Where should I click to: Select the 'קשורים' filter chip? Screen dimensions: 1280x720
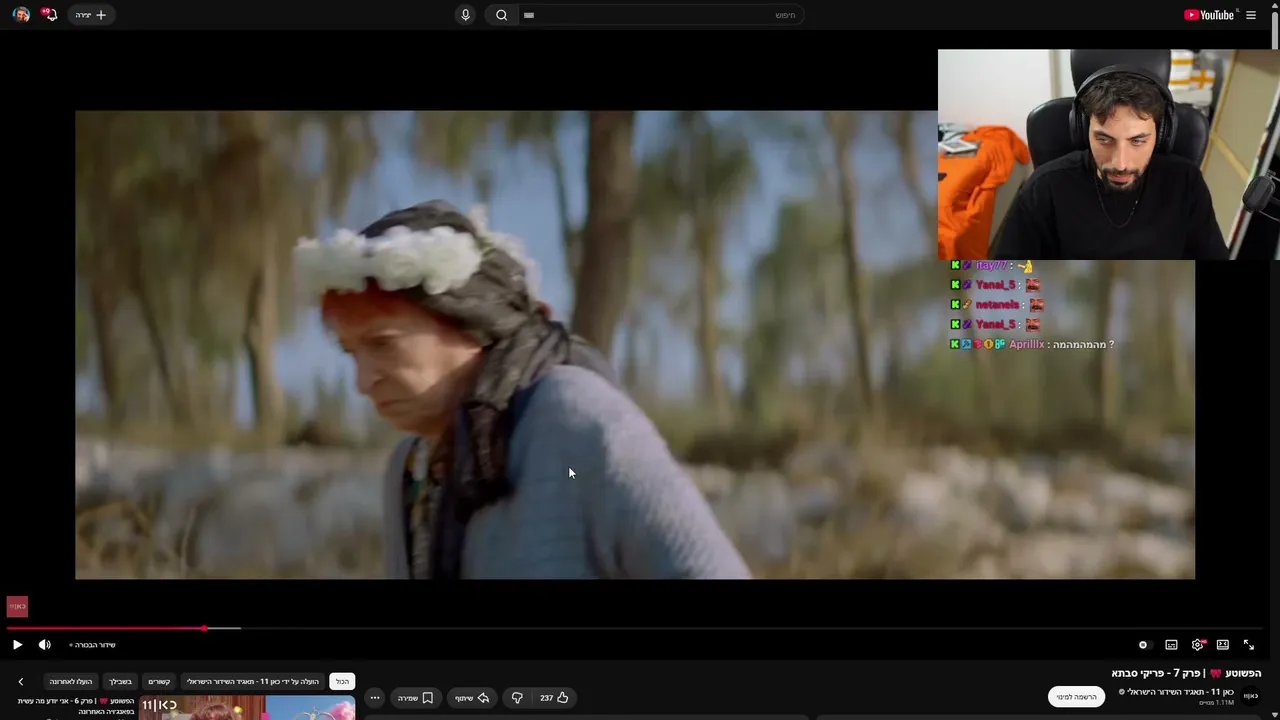(159, 682)
